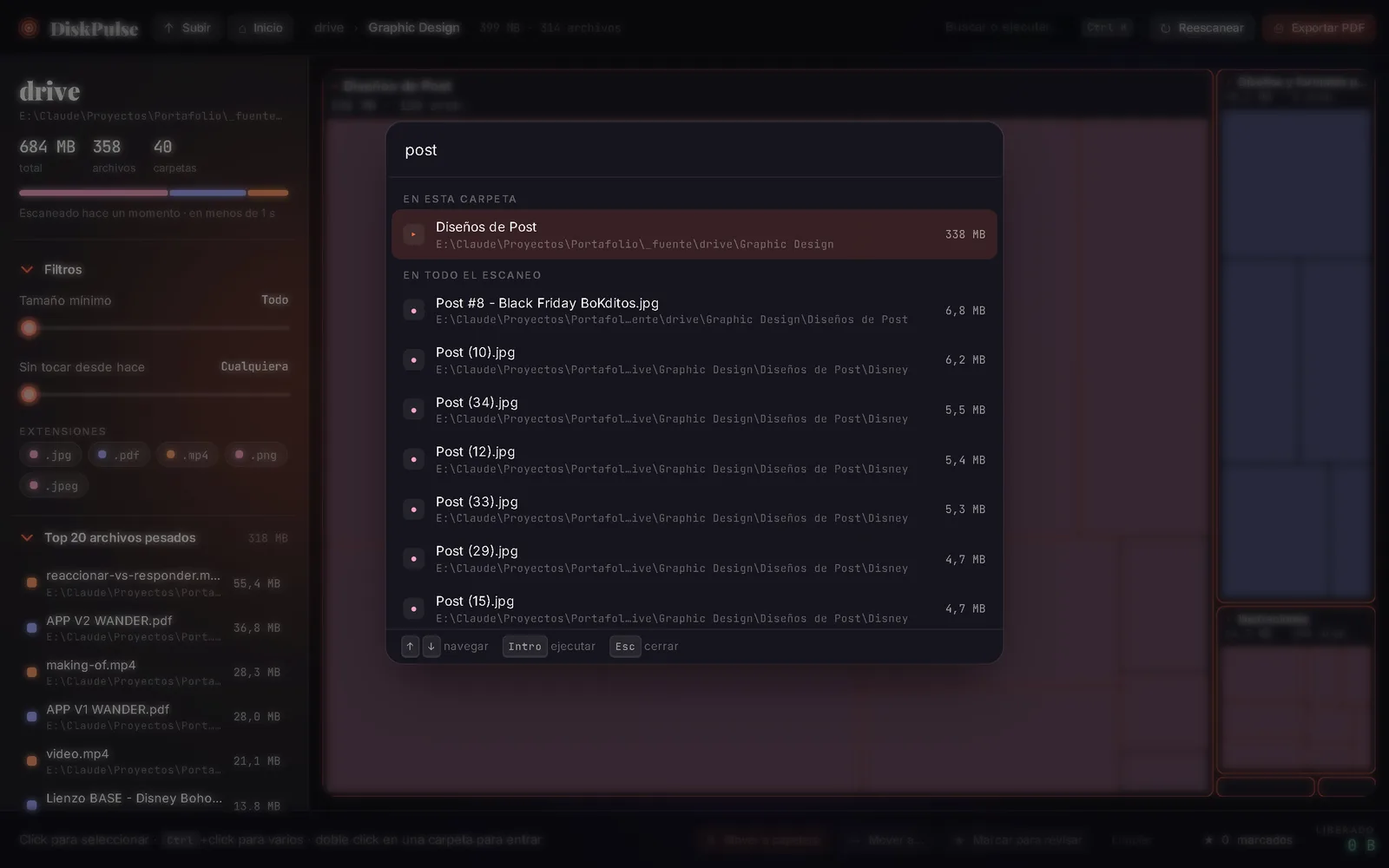The width and height of the screenshot is (1389, 868).
Task: Select 'Lienzo BASE - Disney Boho' file
Action: pos(155,804)
